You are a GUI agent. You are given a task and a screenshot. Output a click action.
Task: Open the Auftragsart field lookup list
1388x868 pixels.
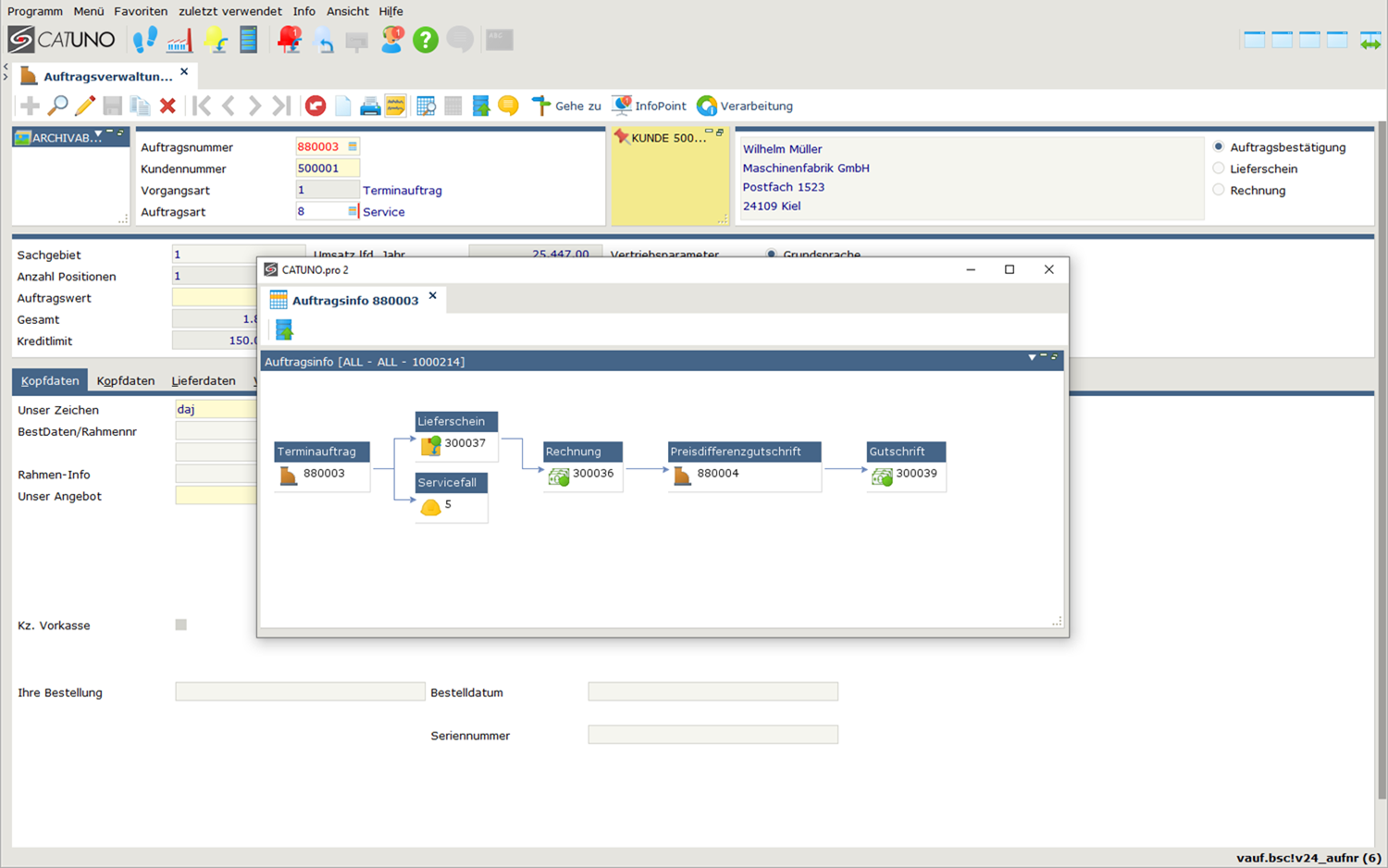[x=353, y=211]
